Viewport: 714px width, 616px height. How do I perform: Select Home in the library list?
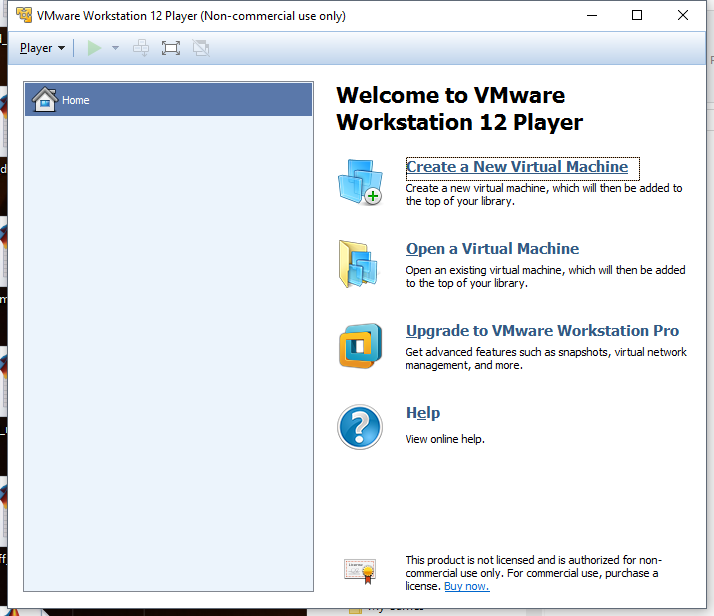click(168, 100)
